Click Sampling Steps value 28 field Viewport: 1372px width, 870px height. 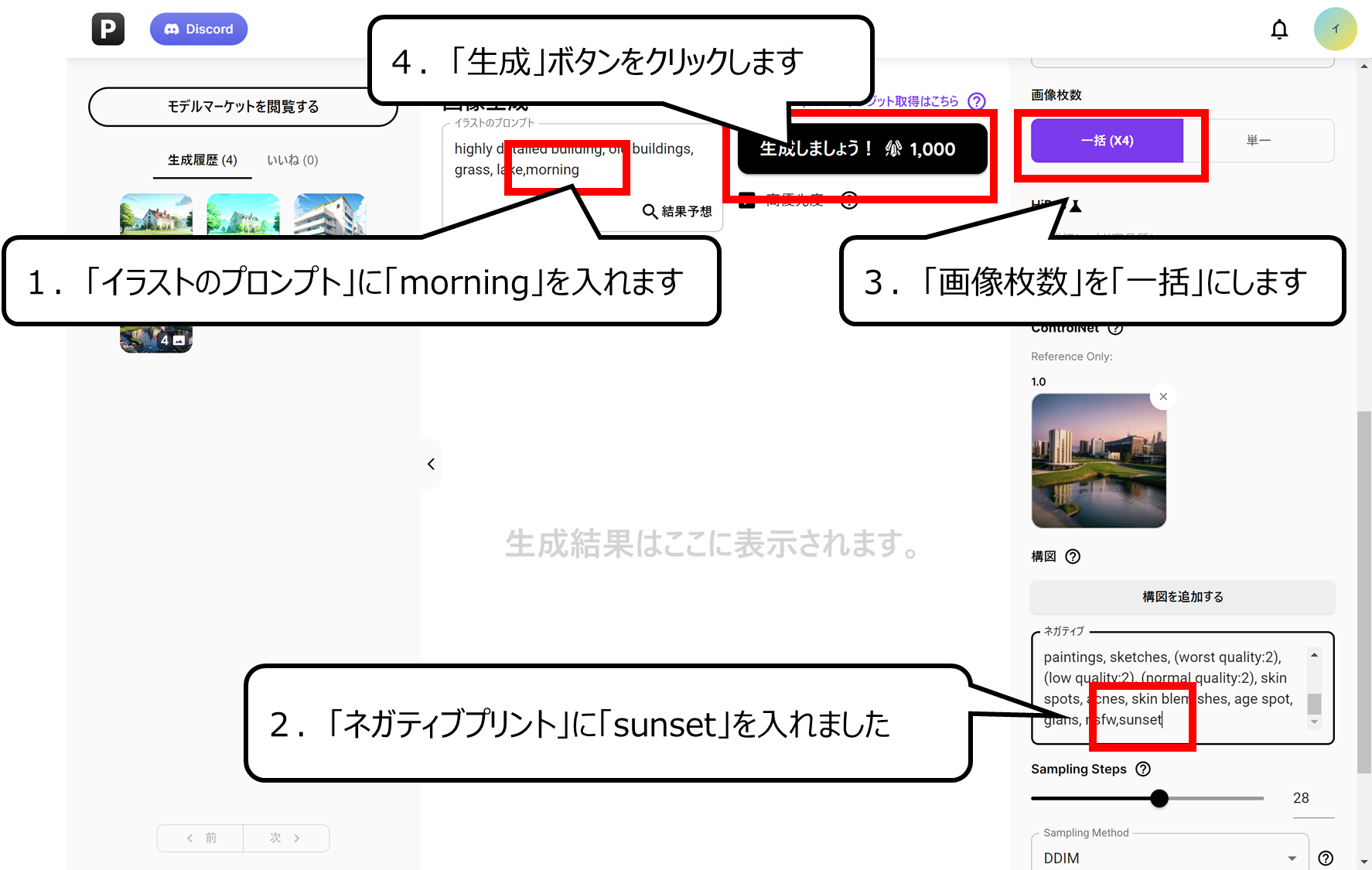[1312, 799]
